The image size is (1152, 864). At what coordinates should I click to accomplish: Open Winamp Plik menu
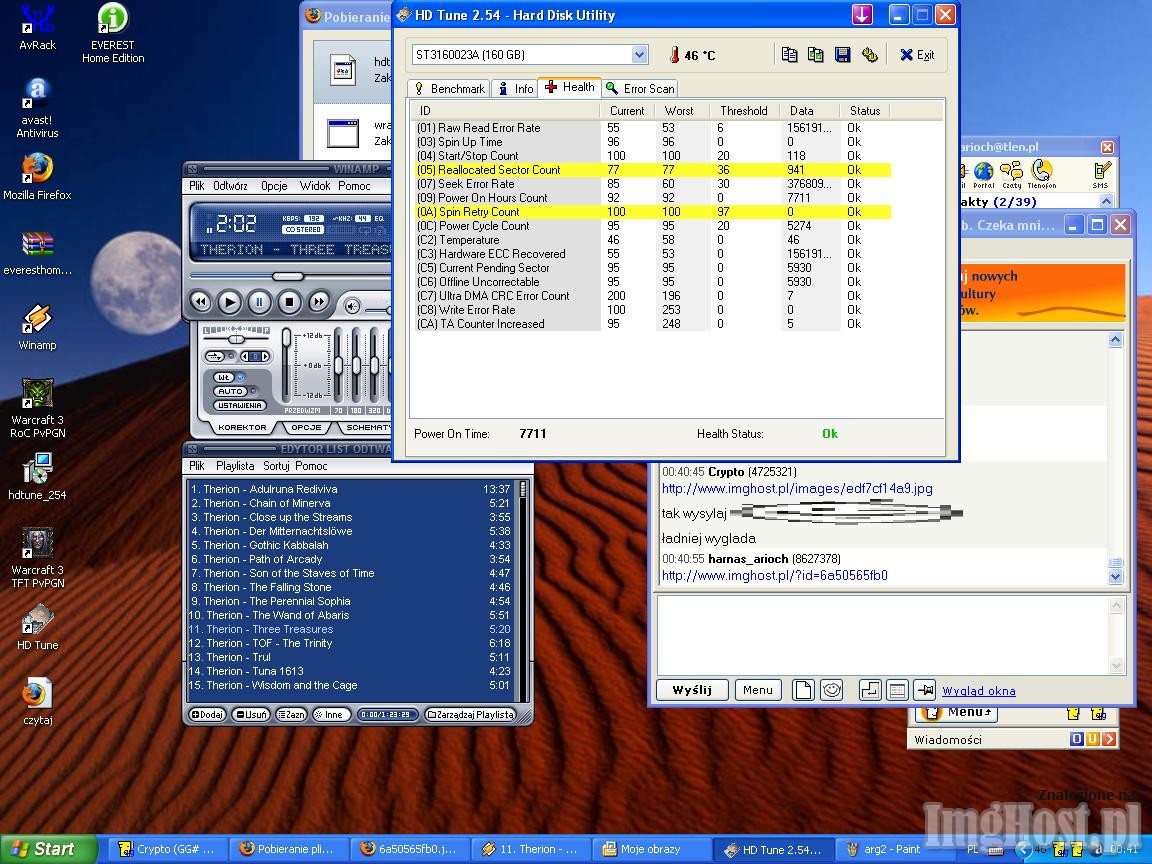click(x=197, y=186)
